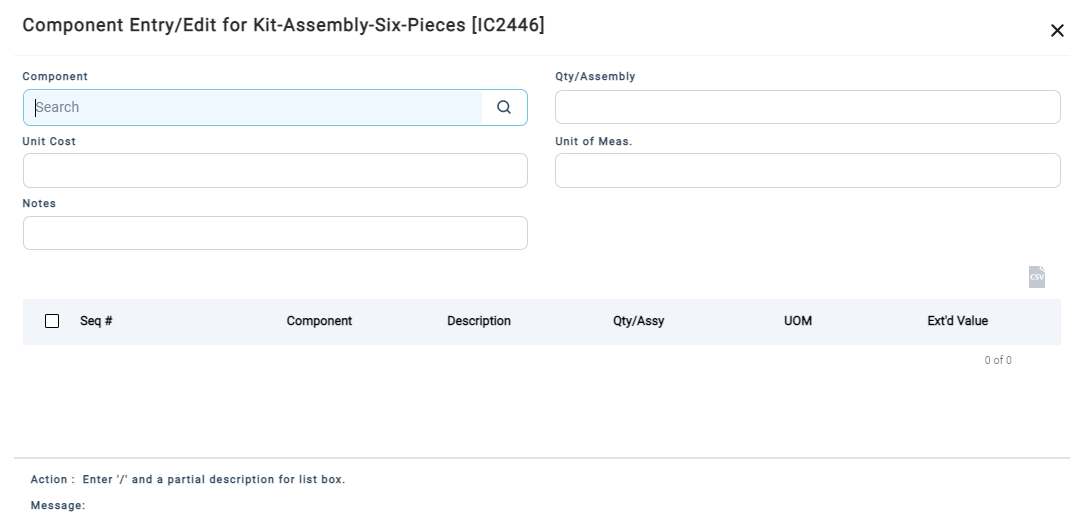Select the Qty/Assy column header

pyautogui.click(x=639, y=321)
